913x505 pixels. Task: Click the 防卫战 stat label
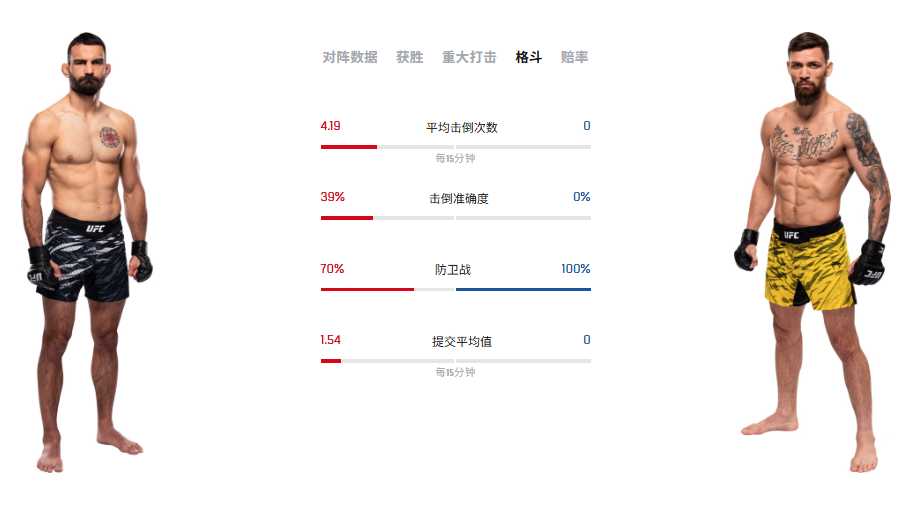[453, 270]
